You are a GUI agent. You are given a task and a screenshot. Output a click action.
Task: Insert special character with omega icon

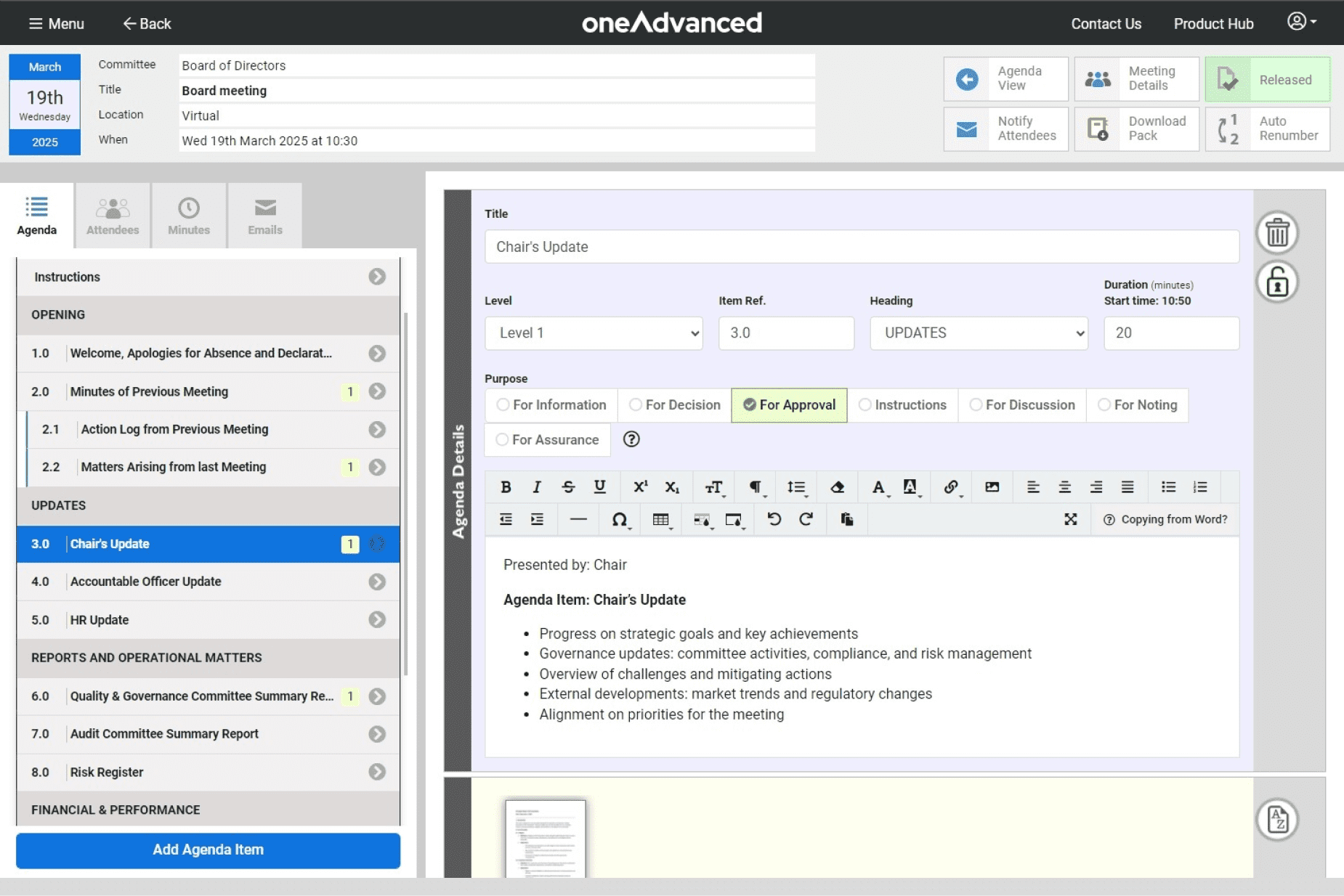(619, 519)
